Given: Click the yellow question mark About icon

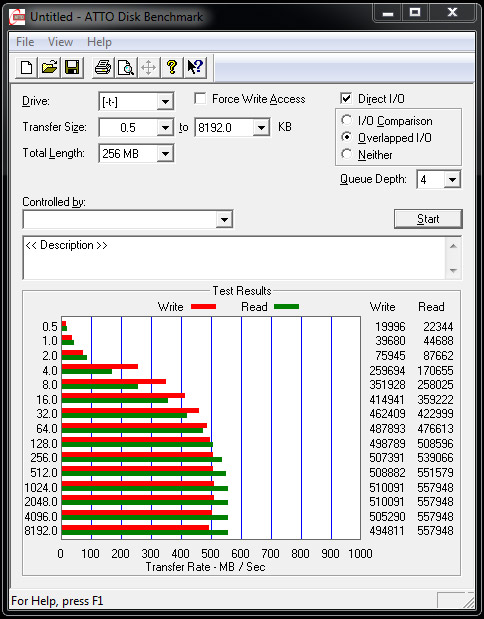Looking at the screenshot, I should point(172,68).
